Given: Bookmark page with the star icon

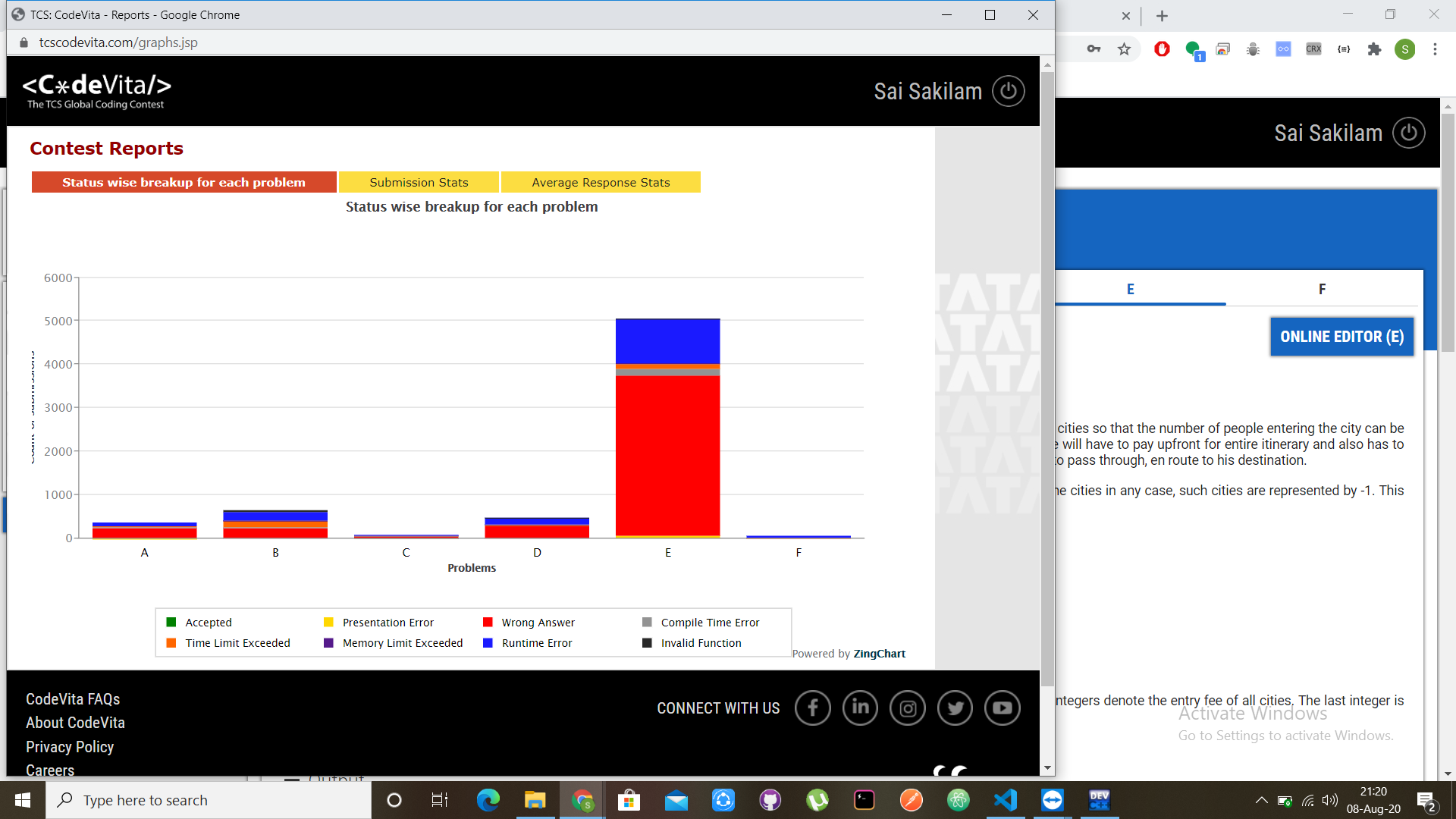Looking at the screenshot, I should (x=1124, y=49).
